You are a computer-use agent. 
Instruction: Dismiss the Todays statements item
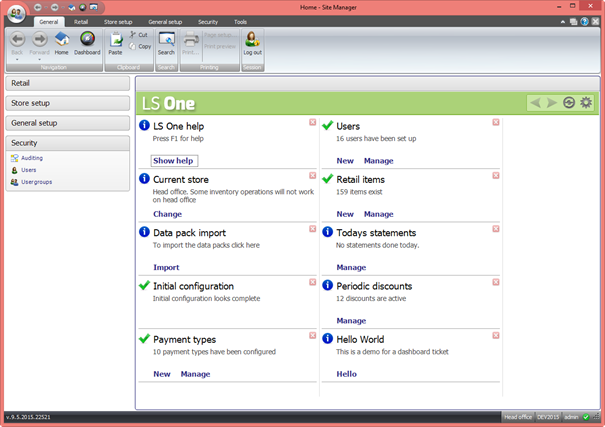pyautogui.click(x=496, y=229)
